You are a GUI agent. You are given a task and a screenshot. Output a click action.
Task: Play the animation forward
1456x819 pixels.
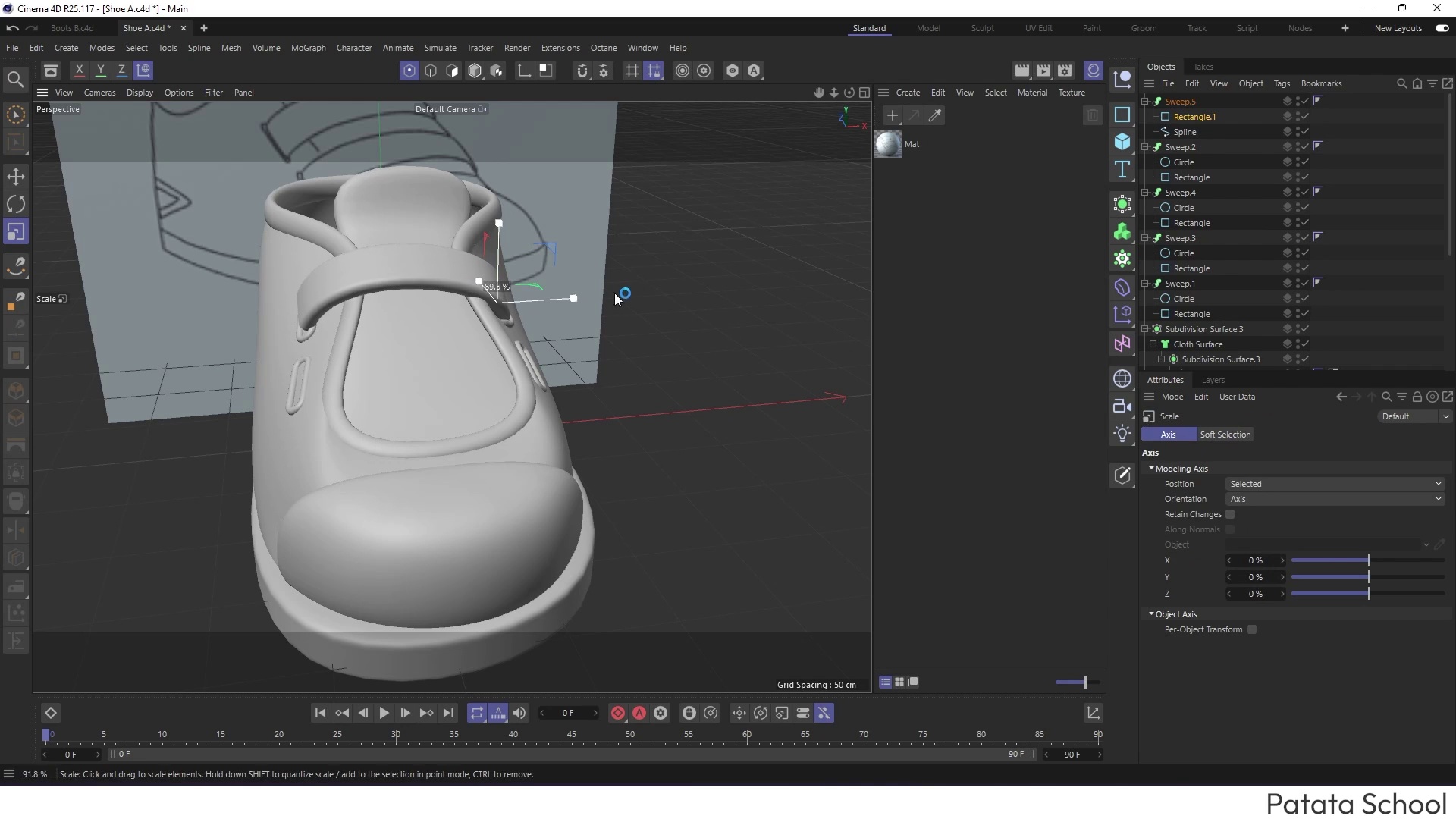click(384, 713)
